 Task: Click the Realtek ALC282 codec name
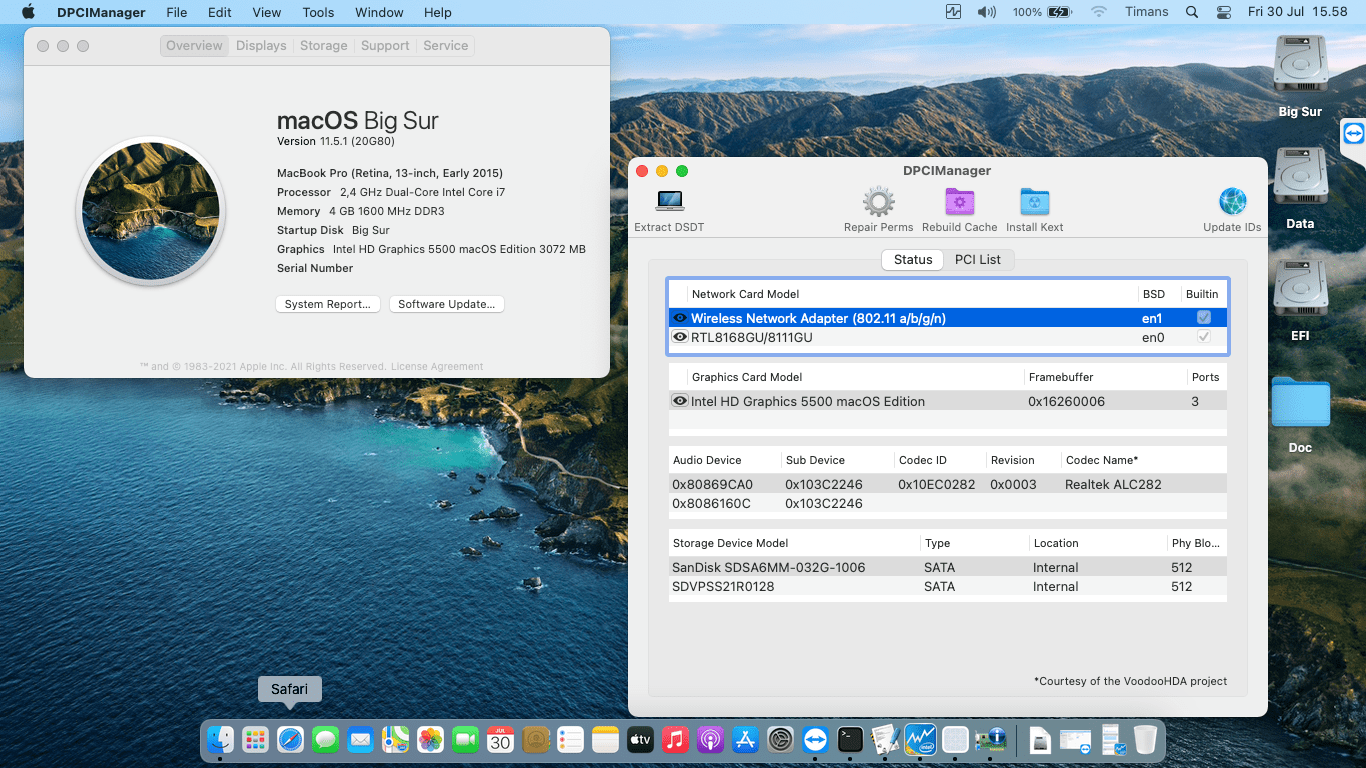tap(1113, 484)
